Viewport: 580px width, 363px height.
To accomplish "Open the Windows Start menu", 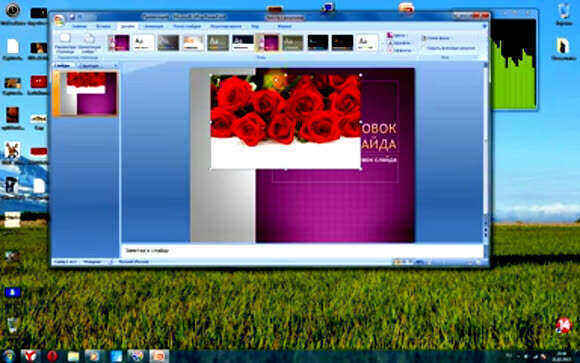I will [9, 356].
